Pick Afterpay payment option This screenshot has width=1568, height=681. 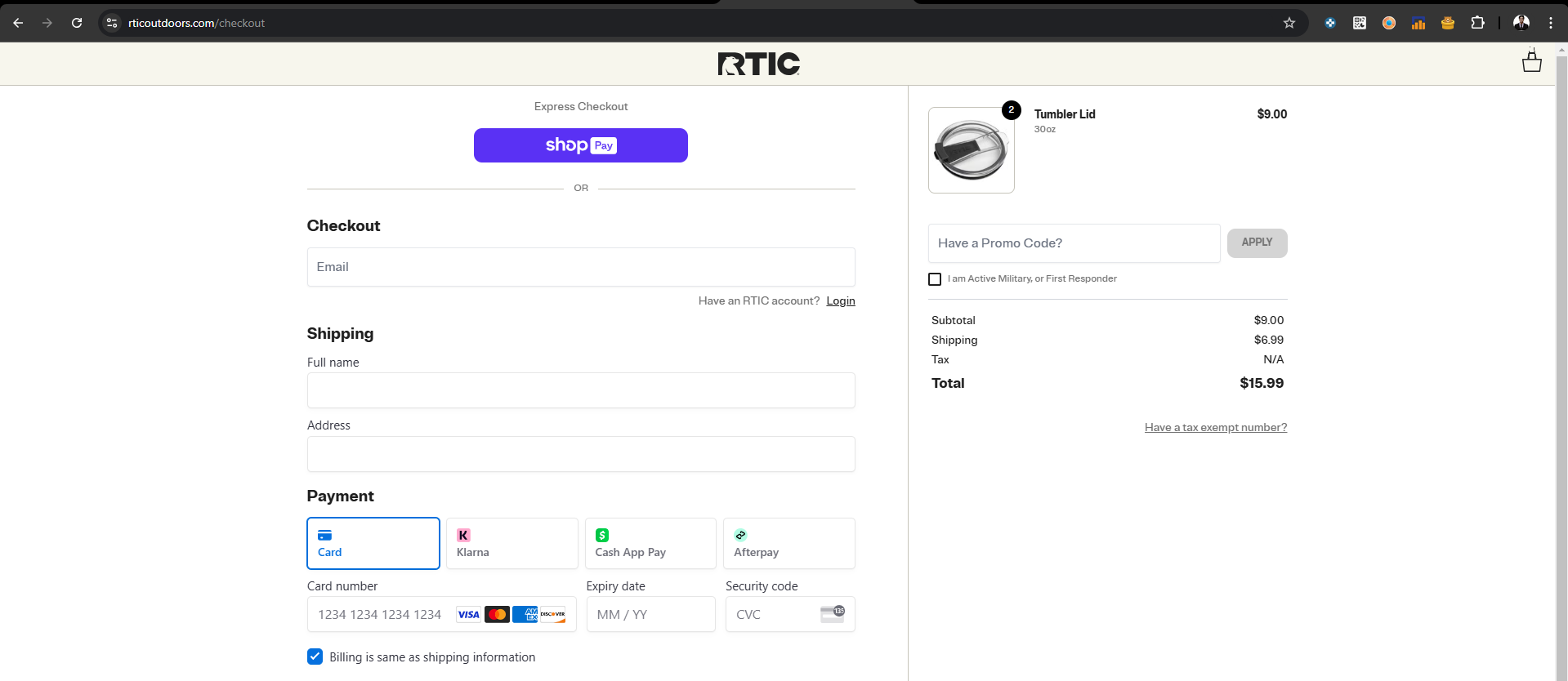coord(789,543)
